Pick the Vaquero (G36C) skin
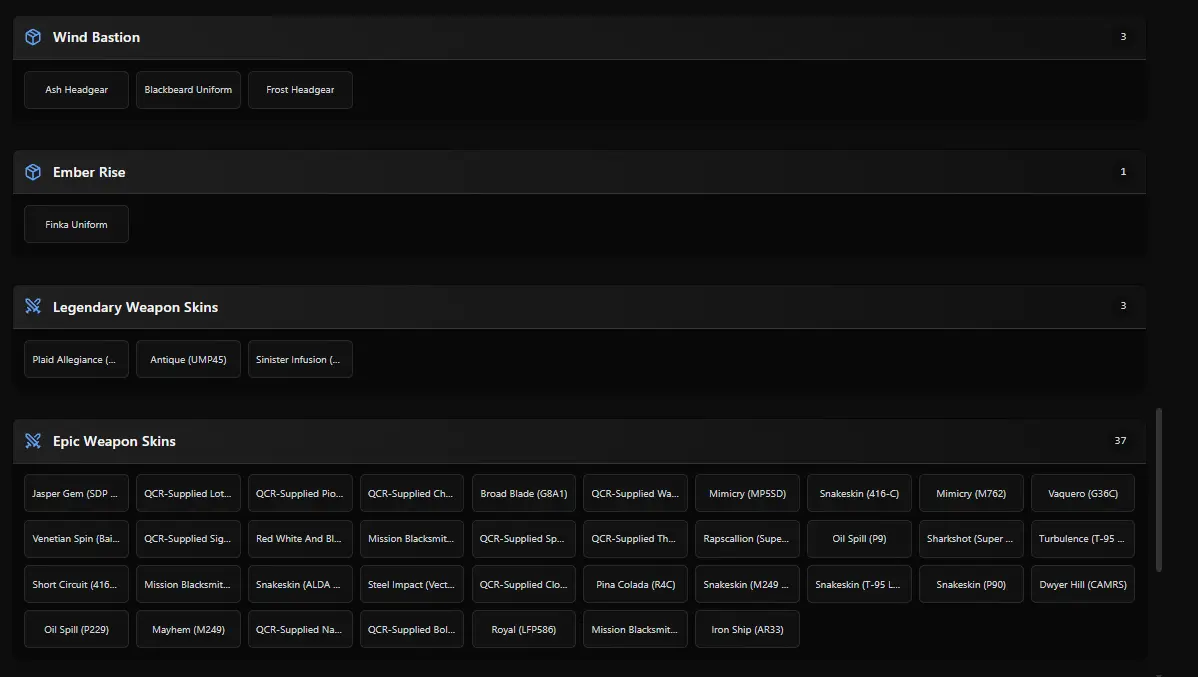 1082,494
